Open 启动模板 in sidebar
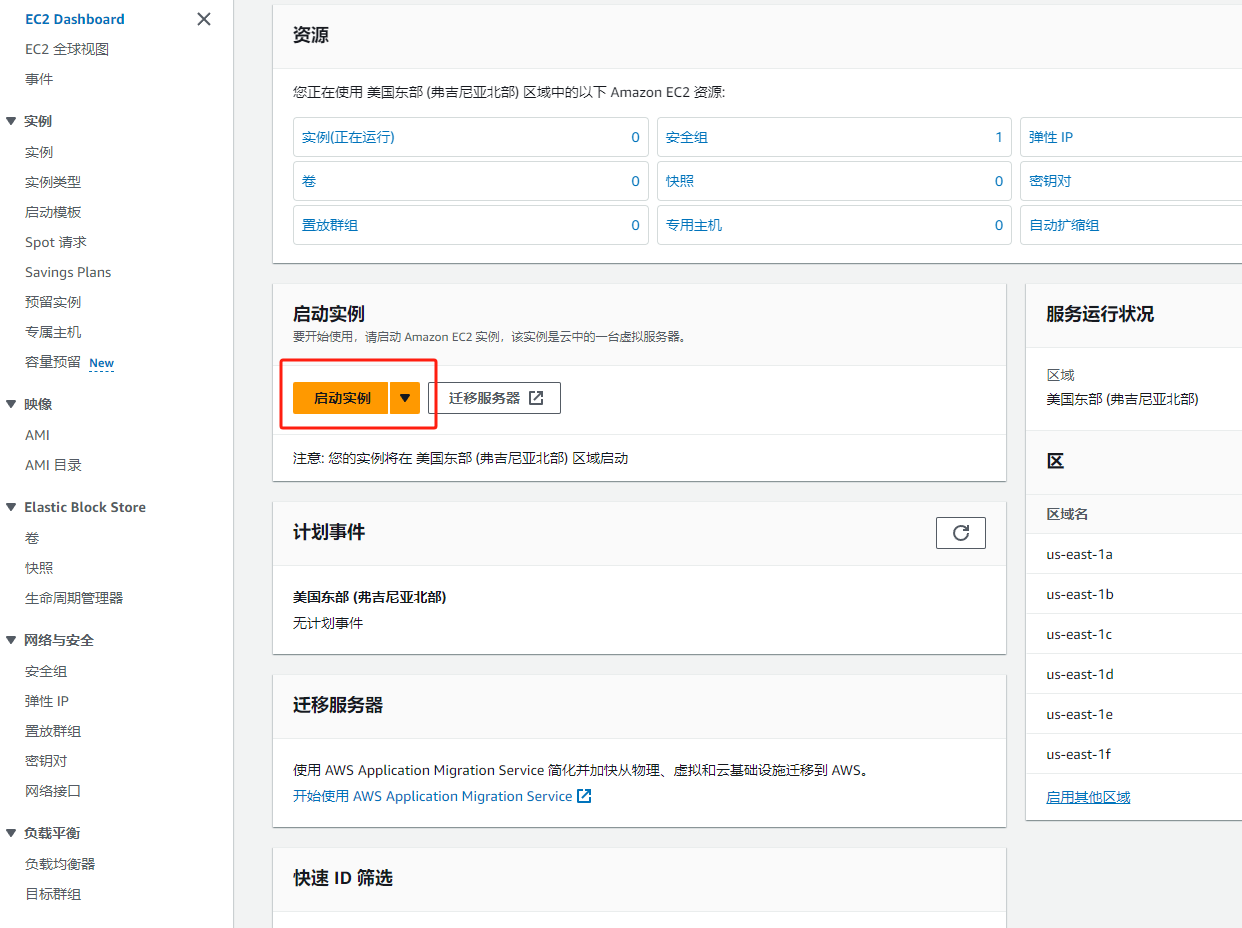This screenshot has width=1242, height=928. point(53,212)
